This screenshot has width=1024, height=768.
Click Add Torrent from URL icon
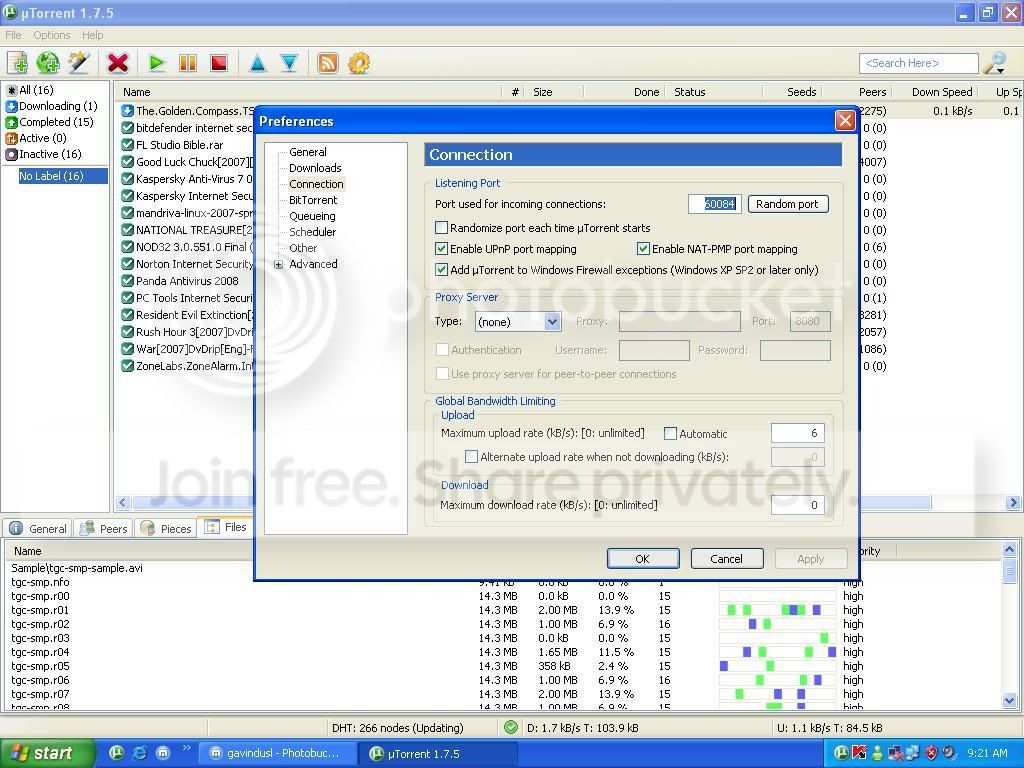click(x=48, y=63)
